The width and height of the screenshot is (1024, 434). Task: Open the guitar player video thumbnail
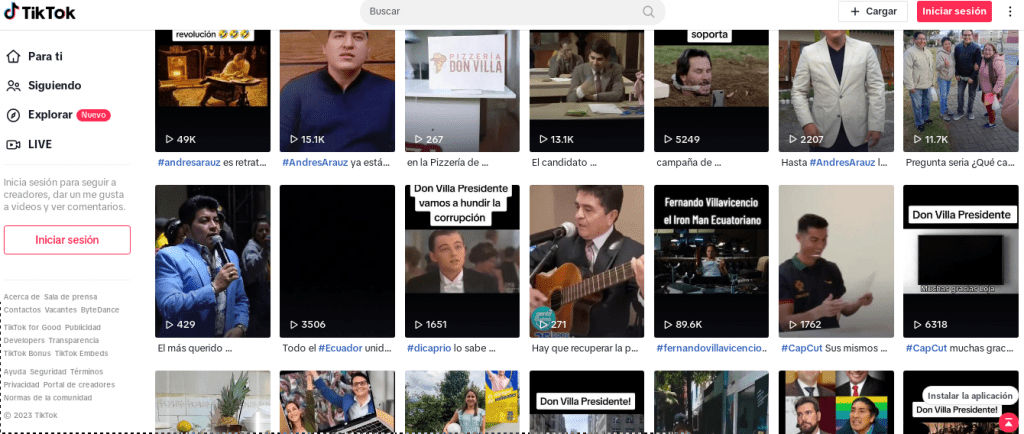pyautogui.click(x=586, y=260)
